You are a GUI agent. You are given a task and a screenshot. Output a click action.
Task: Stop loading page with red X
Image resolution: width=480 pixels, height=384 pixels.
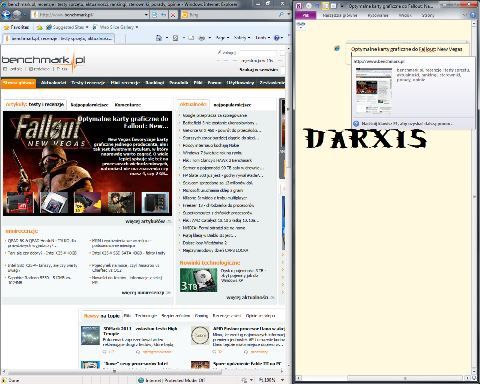pos(173,15)
